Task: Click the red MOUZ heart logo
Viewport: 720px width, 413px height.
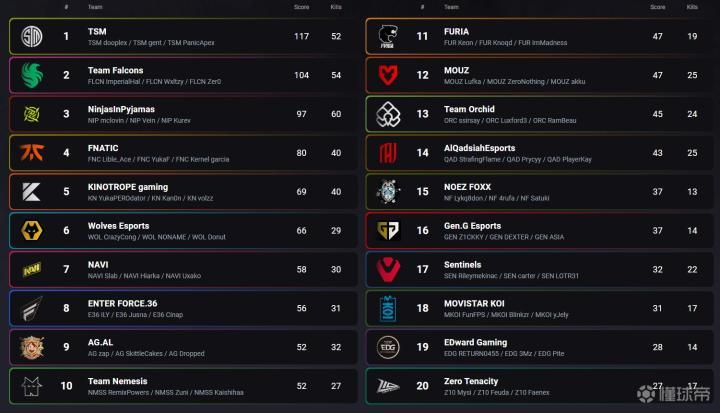Action: coord(388,76)
